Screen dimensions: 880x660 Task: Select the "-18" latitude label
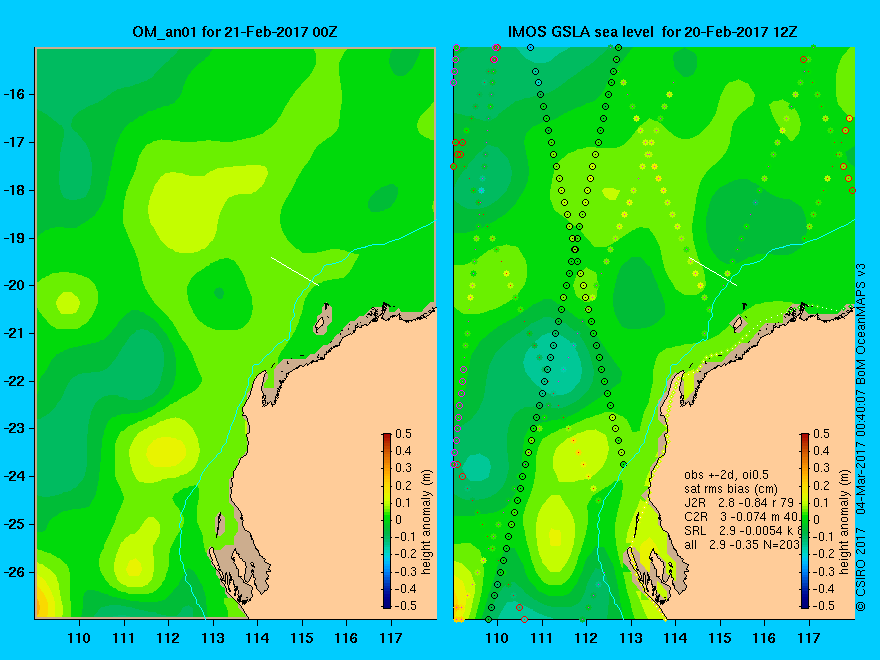point(13,190)
